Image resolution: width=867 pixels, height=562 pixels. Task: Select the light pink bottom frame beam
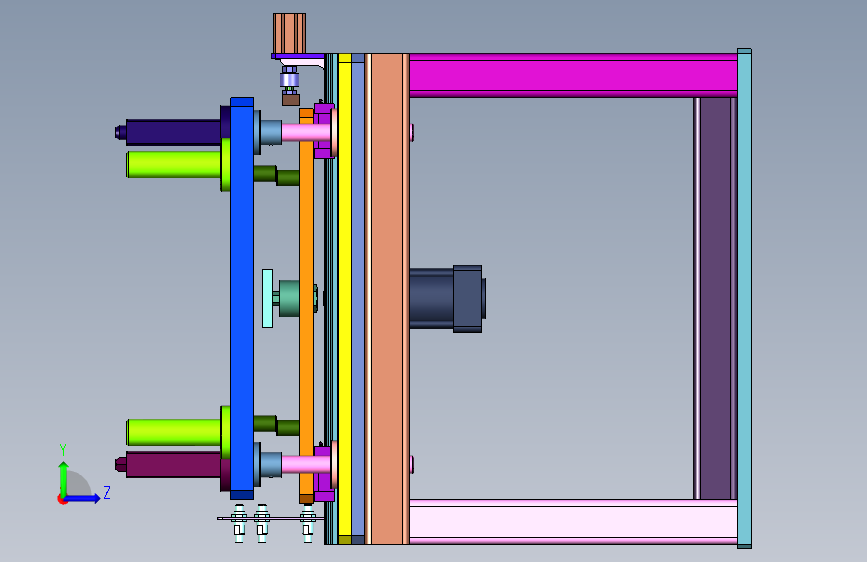pos(573,522)
